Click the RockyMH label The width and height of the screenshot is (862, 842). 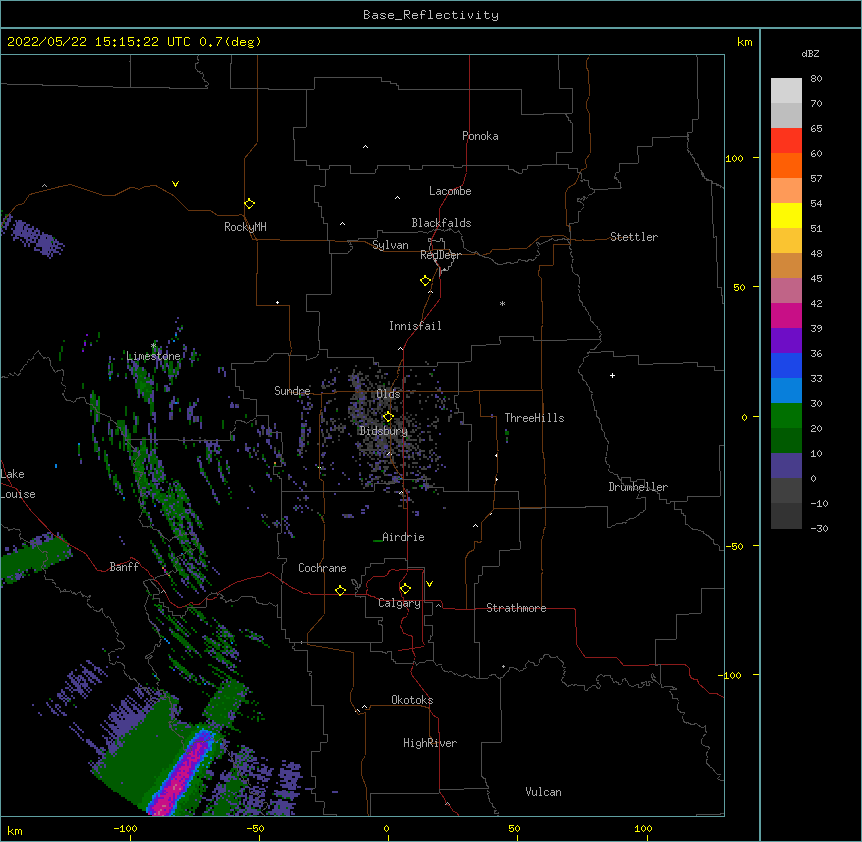coord(245,227)
